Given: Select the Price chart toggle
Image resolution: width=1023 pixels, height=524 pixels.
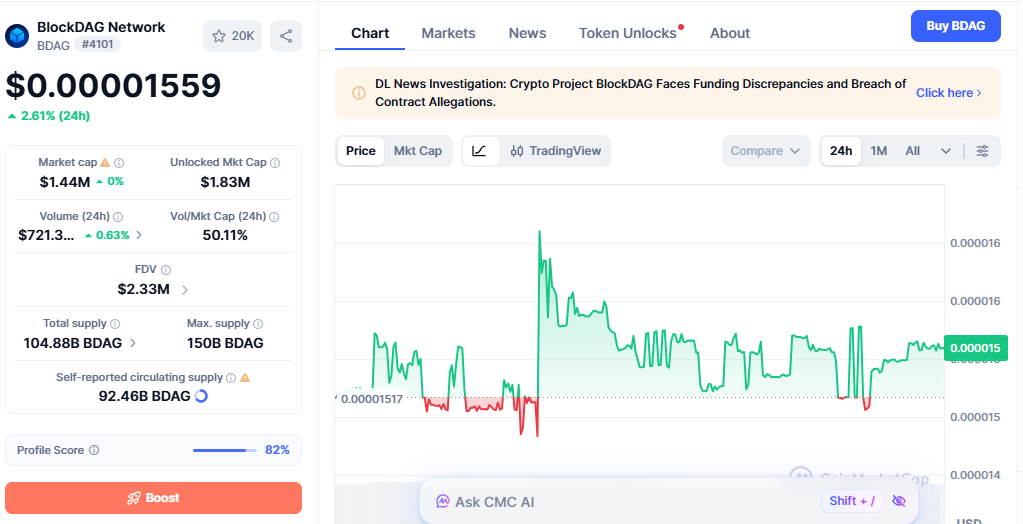Looking at the screenshot, I should (x=361, y=151).
